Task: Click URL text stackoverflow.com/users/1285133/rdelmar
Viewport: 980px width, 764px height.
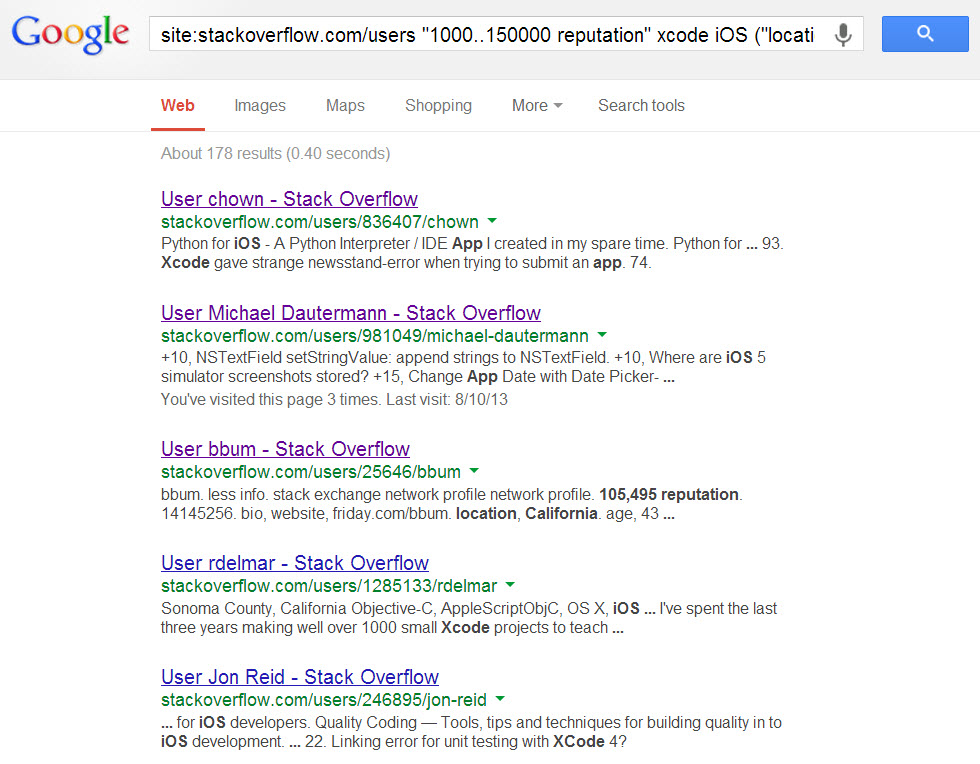Action: tap(329, 586)
